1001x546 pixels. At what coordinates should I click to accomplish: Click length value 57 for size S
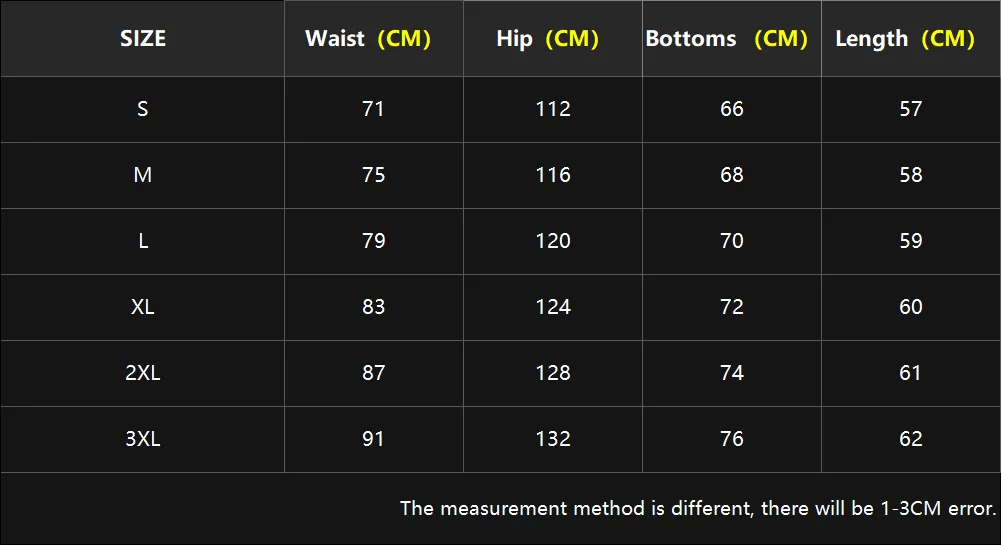pyautogui.click(x=911, y=109)
